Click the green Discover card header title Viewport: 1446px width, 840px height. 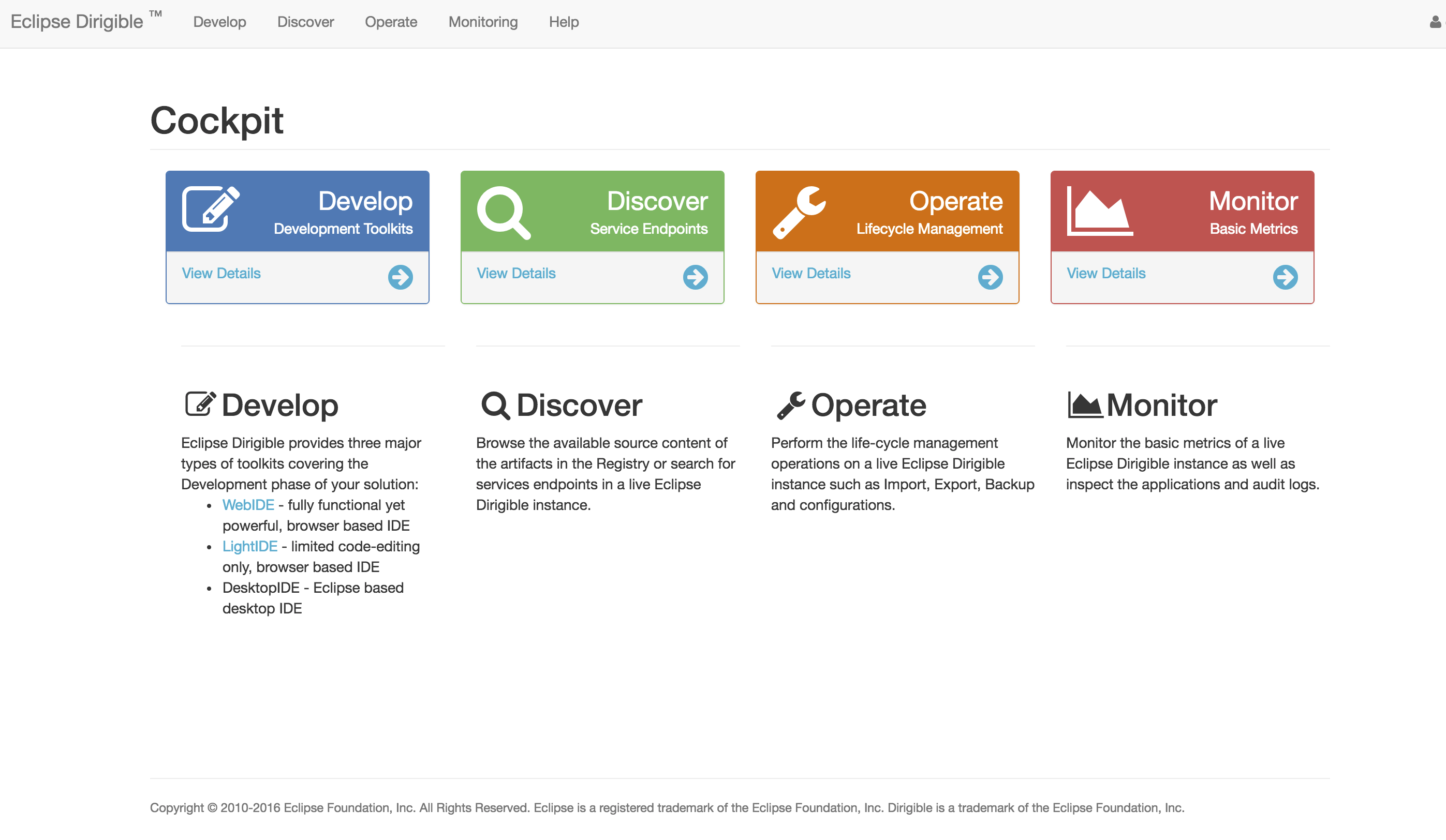(658, 201)
